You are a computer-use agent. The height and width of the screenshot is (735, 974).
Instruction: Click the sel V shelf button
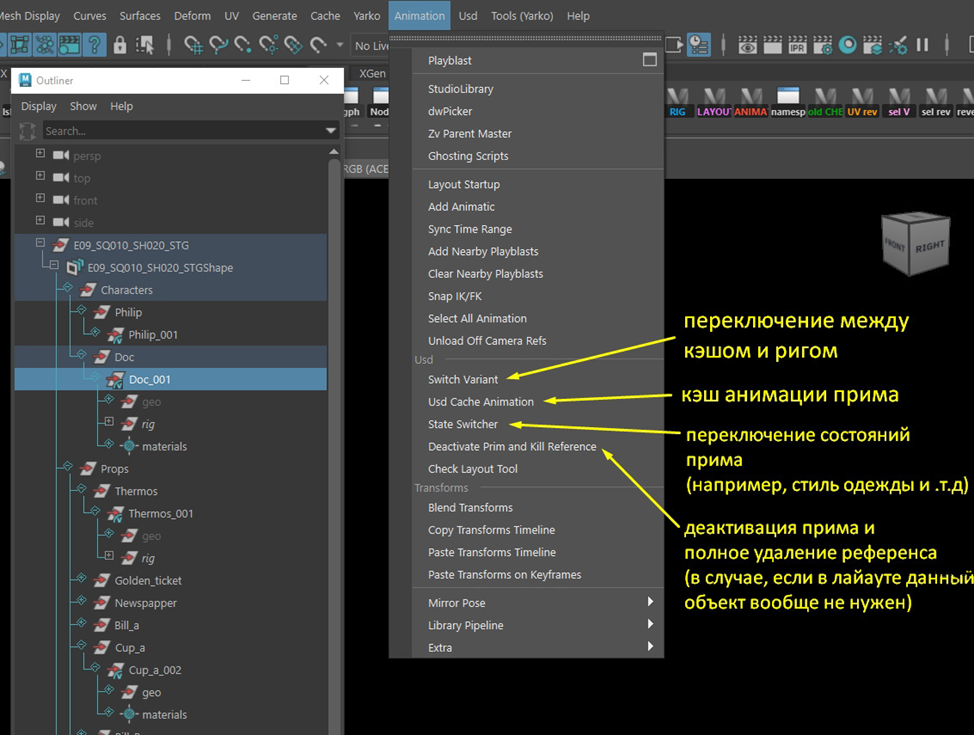tap(899, 103)
